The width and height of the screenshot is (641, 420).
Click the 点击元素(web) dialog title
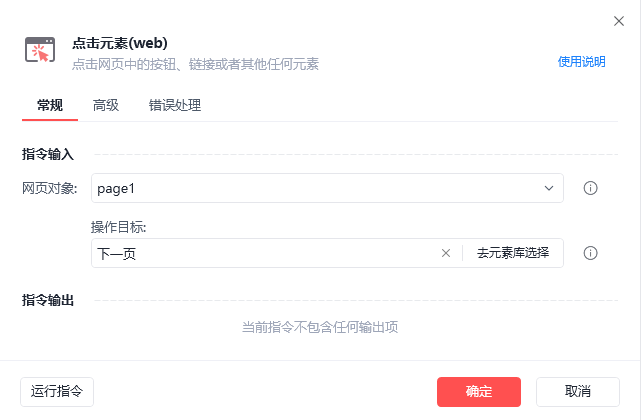pyautogui.click(x=120, y=43)
